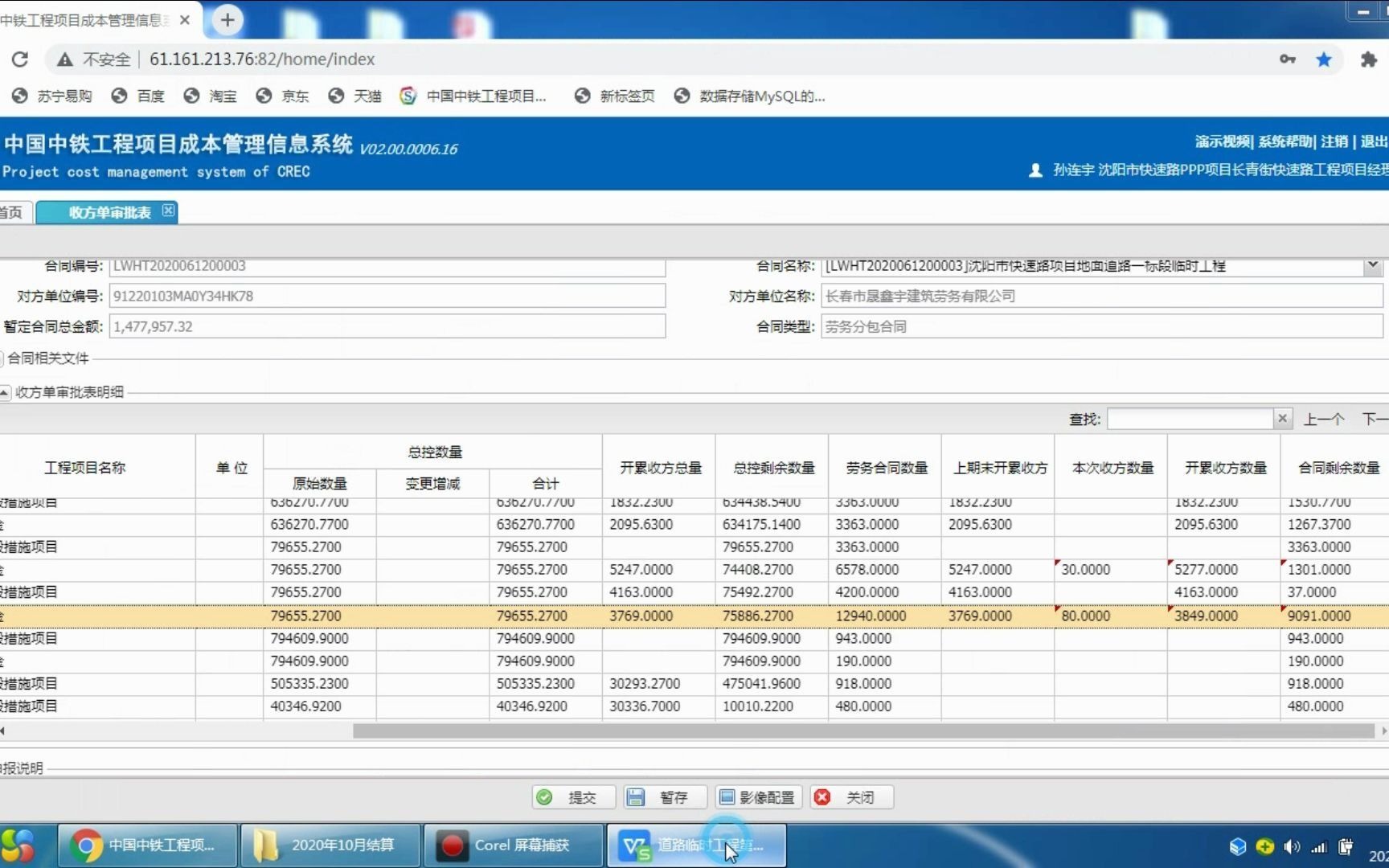Open the 淘宝 bookmark

pos(211,96)
